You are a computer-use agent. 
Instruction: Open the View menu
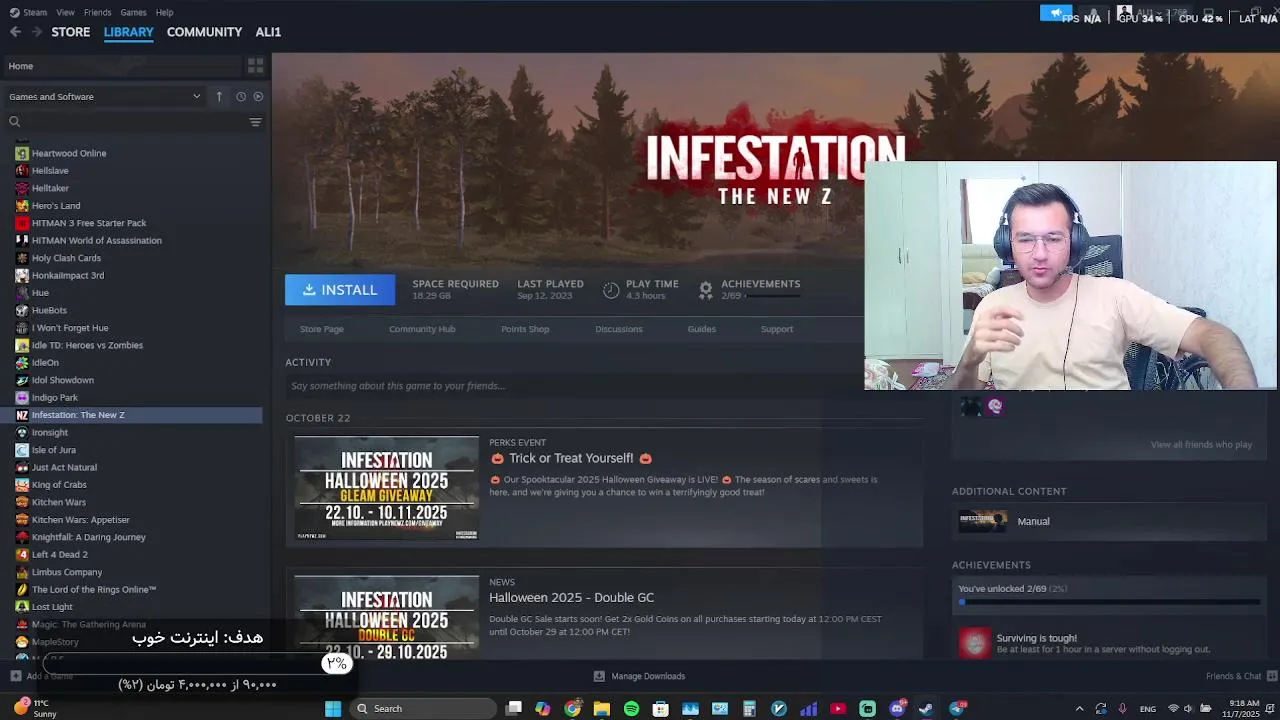(x=65, y=12)
